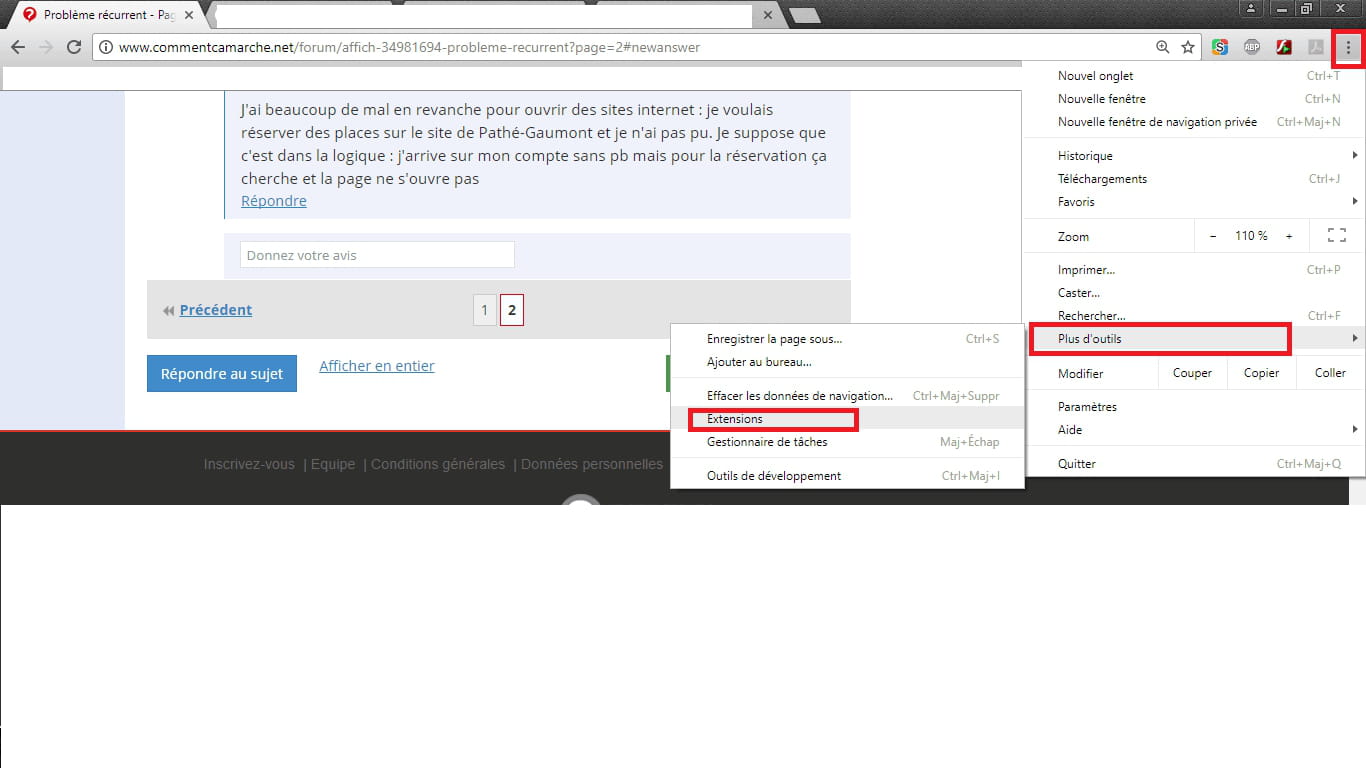Click Coller in the Modifier row
The height and width of the screenshot is (768, 1366).
[x=1330, y=373]
